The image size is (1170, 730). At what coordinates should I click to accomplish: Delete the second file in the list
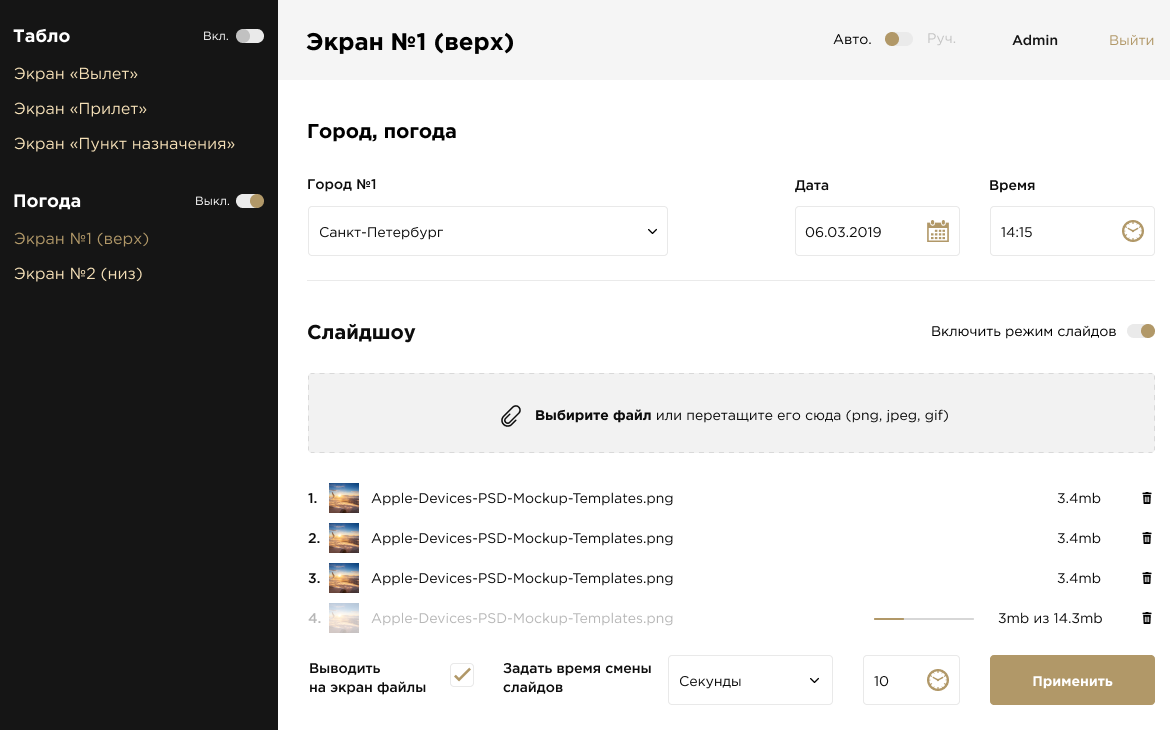(1147, 538)
